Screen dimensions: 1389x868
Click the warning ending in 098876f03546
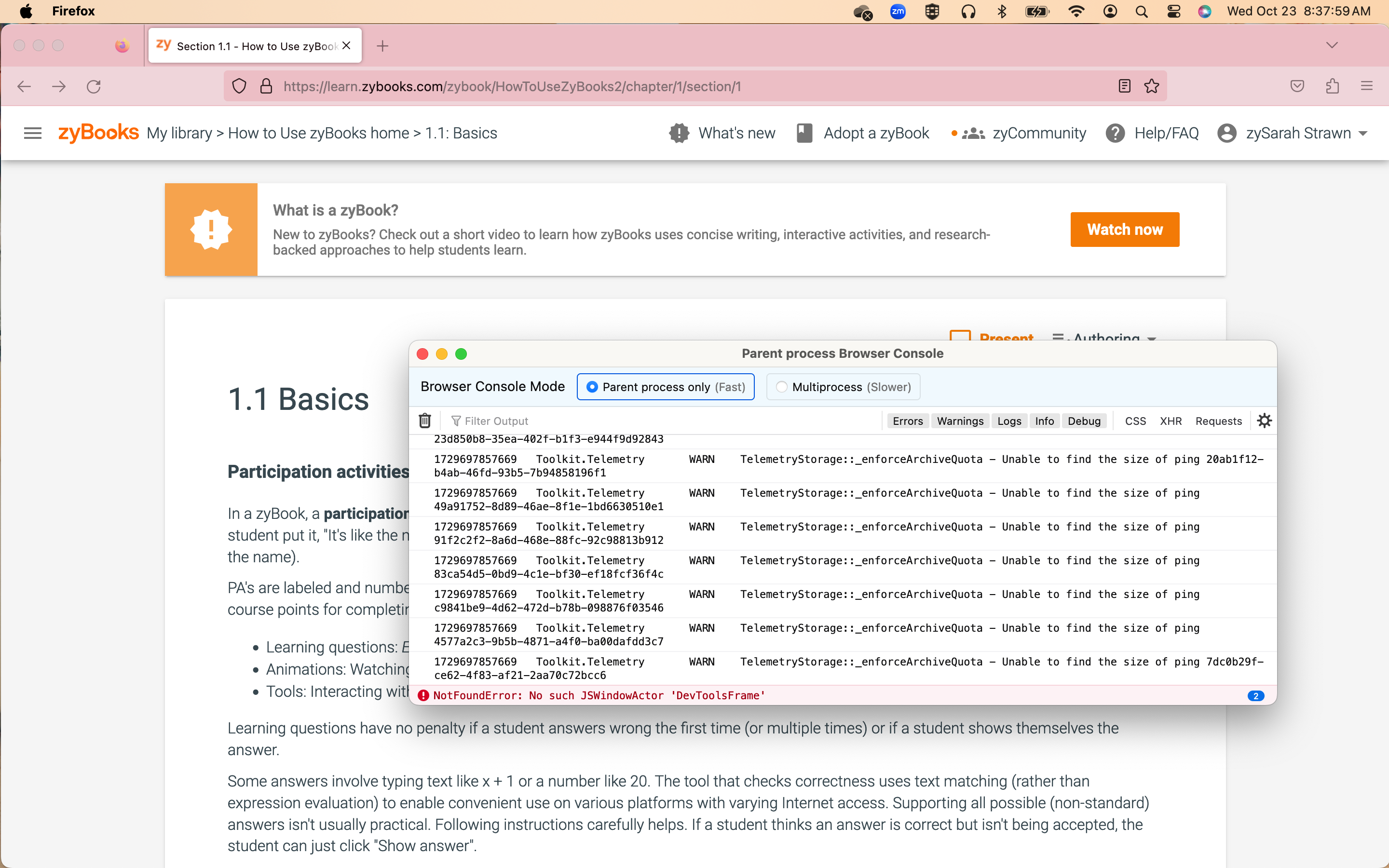pos(843,600)
